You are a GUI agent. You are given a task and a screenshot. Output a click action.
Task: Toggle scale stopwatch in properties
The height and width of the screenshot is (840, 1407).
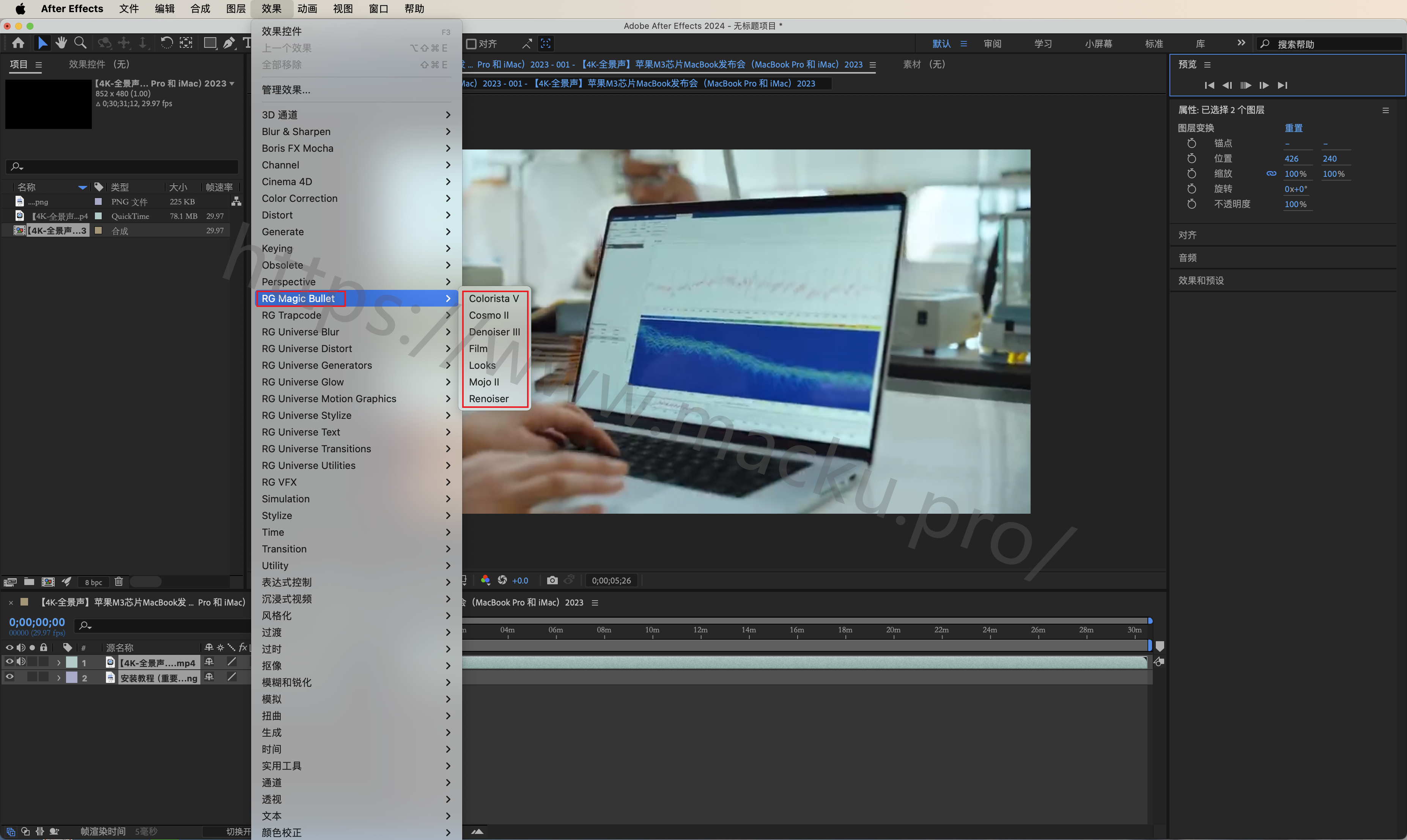pos(1191,174)
